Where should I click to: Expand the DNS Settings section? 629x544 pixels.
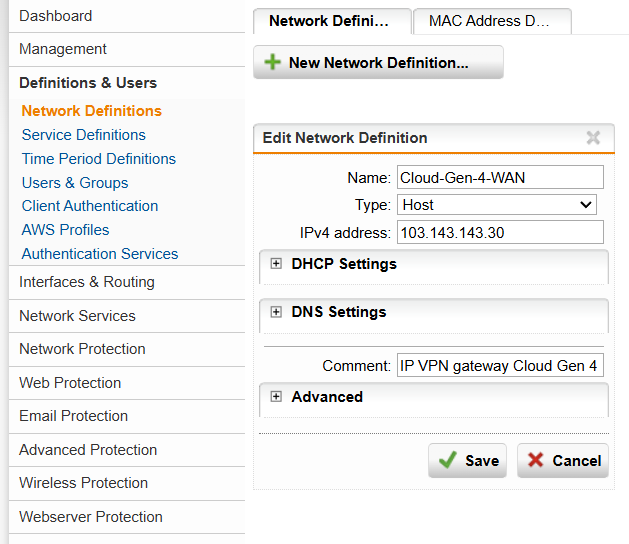[276, 312]
